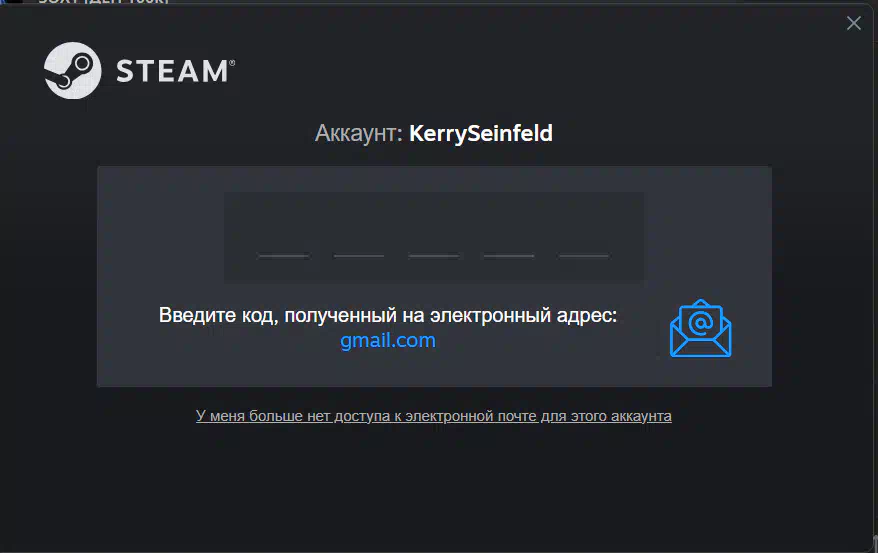Open the no-email-access help link

[433, 416]
